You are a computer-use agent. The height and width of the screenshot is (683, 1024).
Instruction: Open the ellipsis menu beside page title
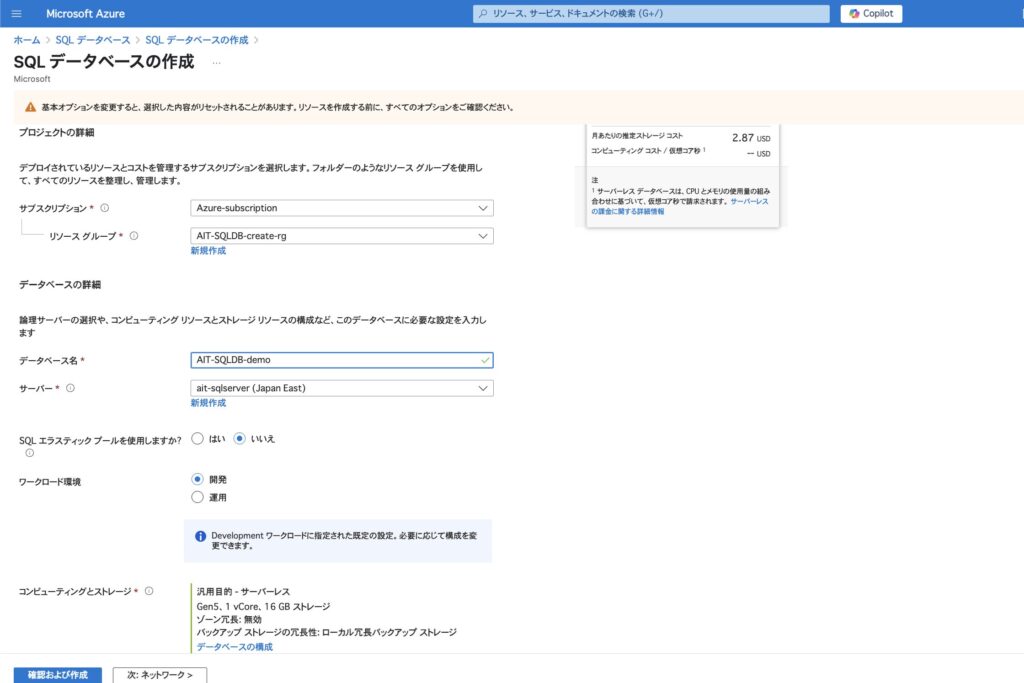click(216, 63)
